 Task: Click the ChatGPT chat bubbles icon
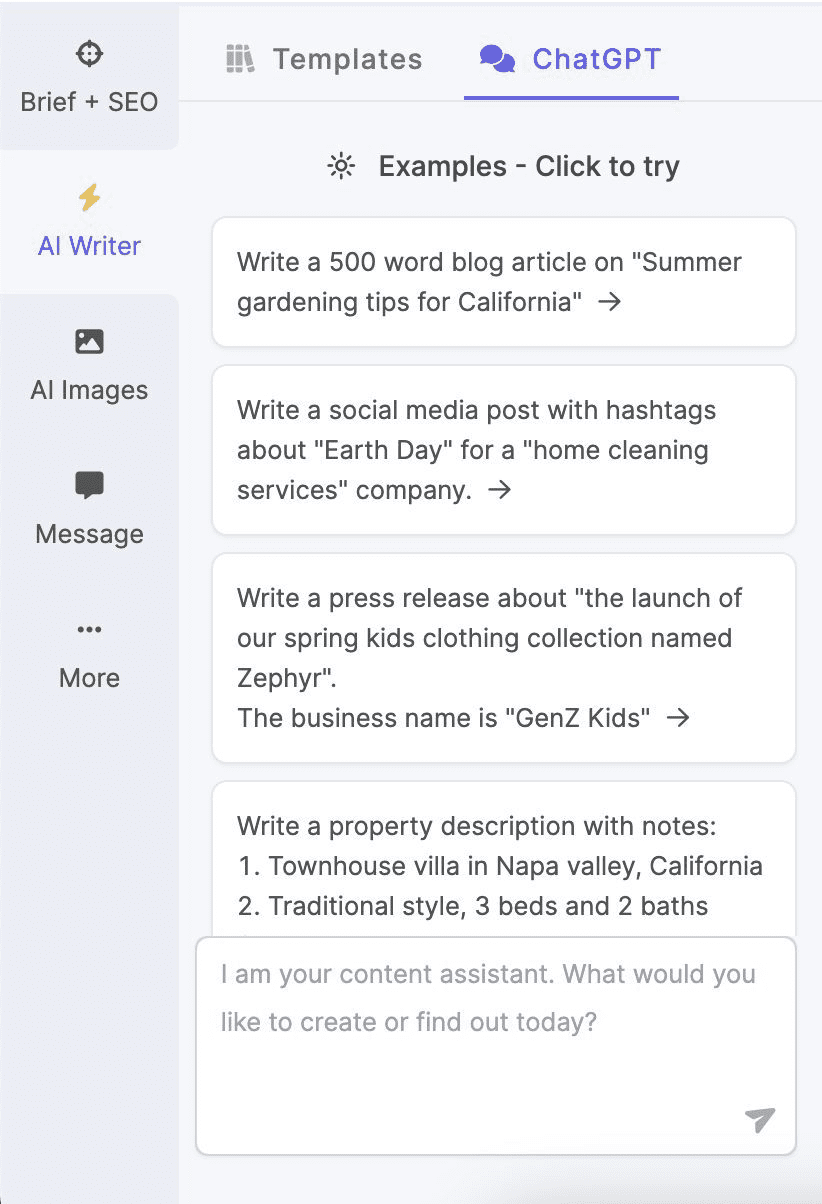point(497,59)
